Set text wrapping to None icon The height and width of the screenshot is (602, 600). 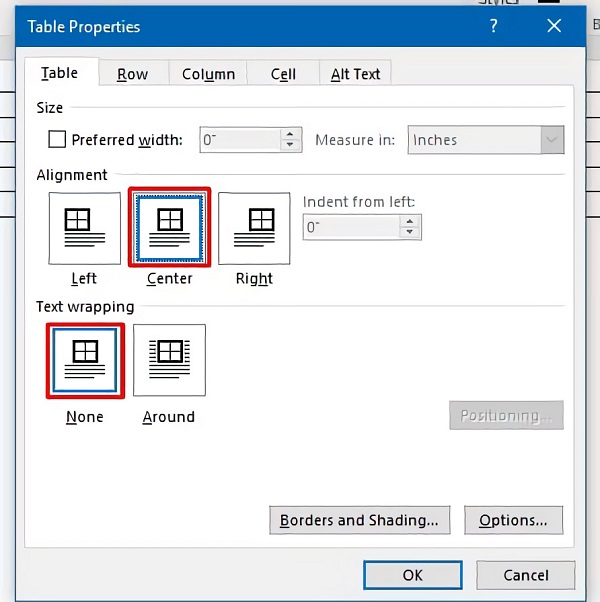point(84,360)
